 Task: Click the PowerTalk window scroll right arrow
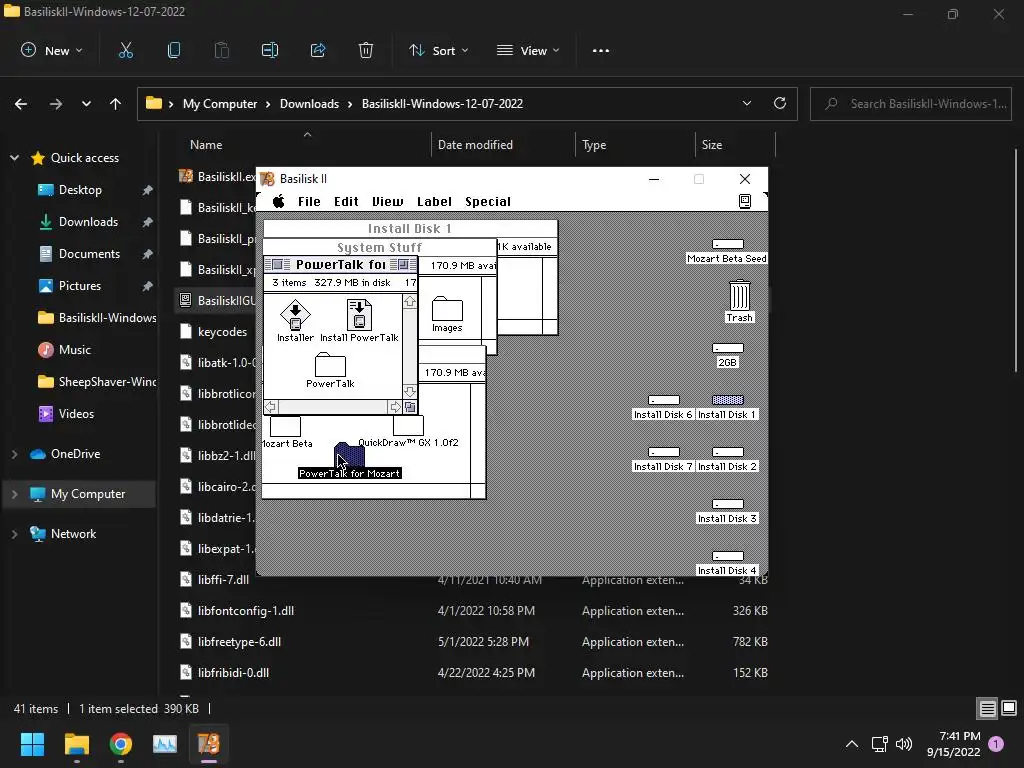[x=395, y=407]
